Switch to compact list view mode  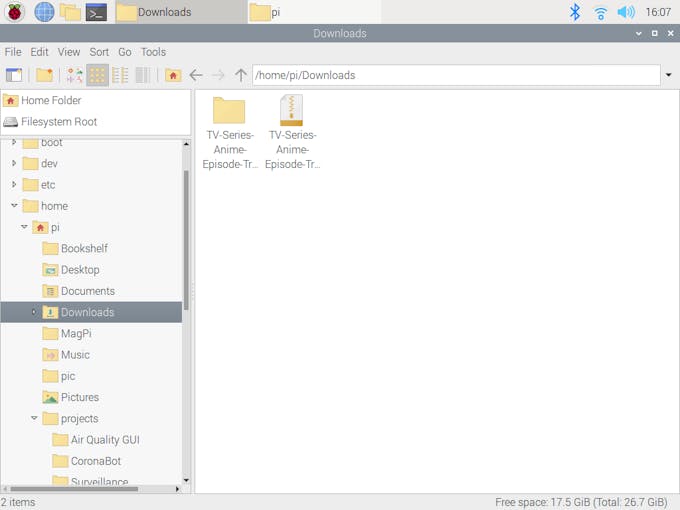pos(120,75)
